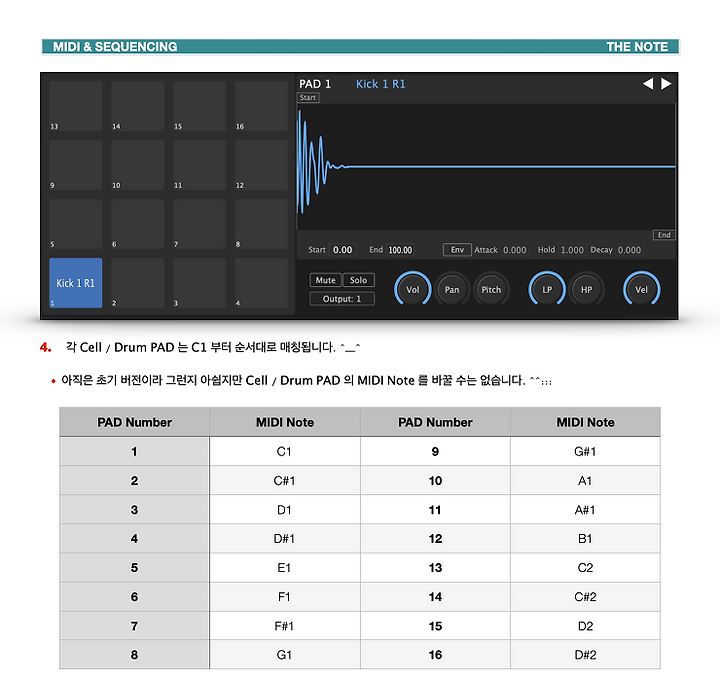The image size is (720, 680).
Task: Click the D#1 table cell
Action: pos(285,539)
